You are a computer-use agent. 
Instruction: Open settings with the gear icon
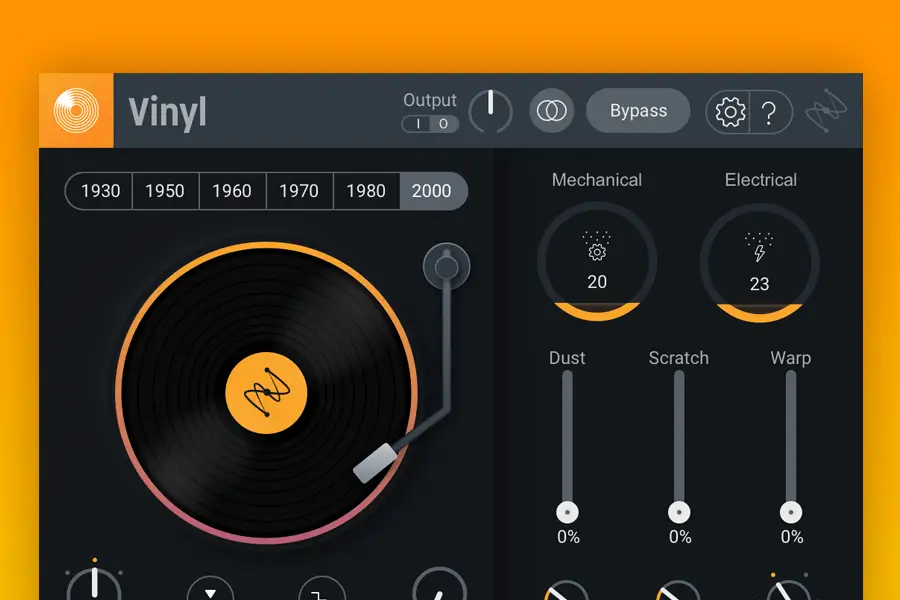(730, 112)
